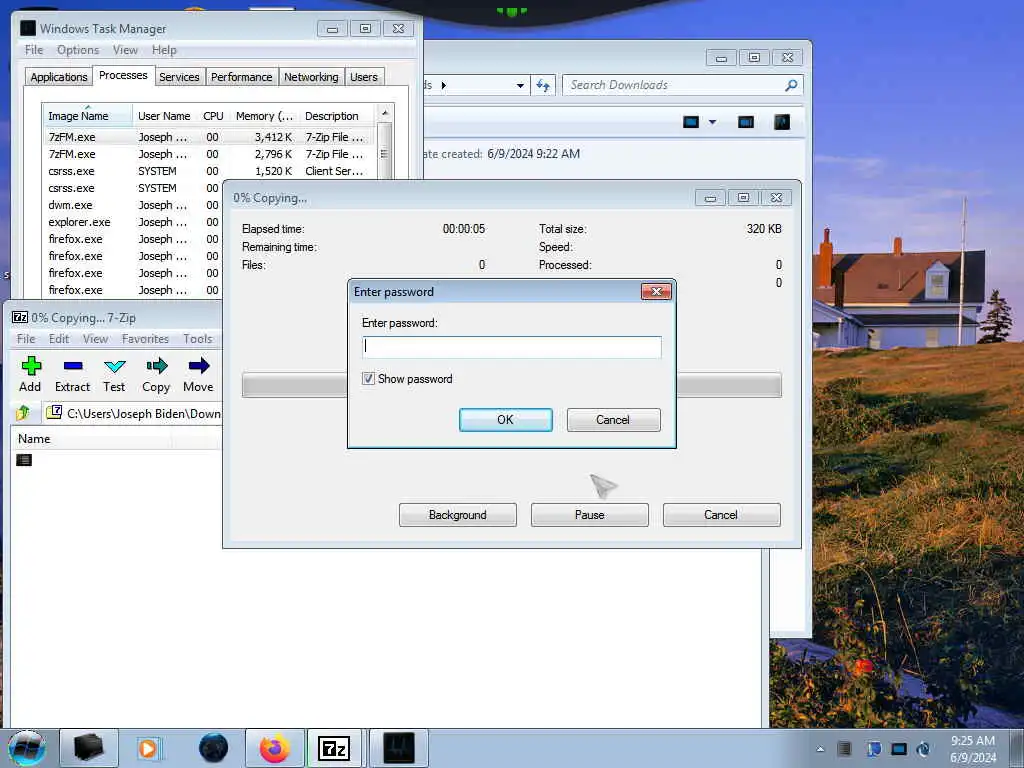This screenshot has width=1024, height=768.
Task: Click the view mode icon in Explorer toolbar
Action: [x=691, y=122]
